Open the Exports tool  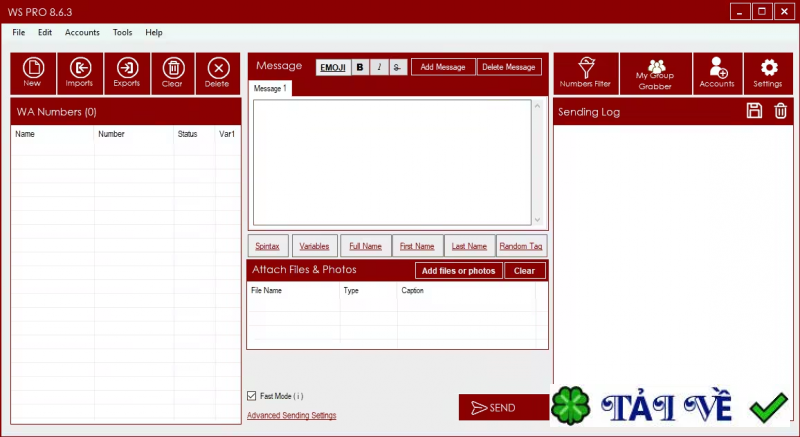pyautogui.click(x=127, y=73)
